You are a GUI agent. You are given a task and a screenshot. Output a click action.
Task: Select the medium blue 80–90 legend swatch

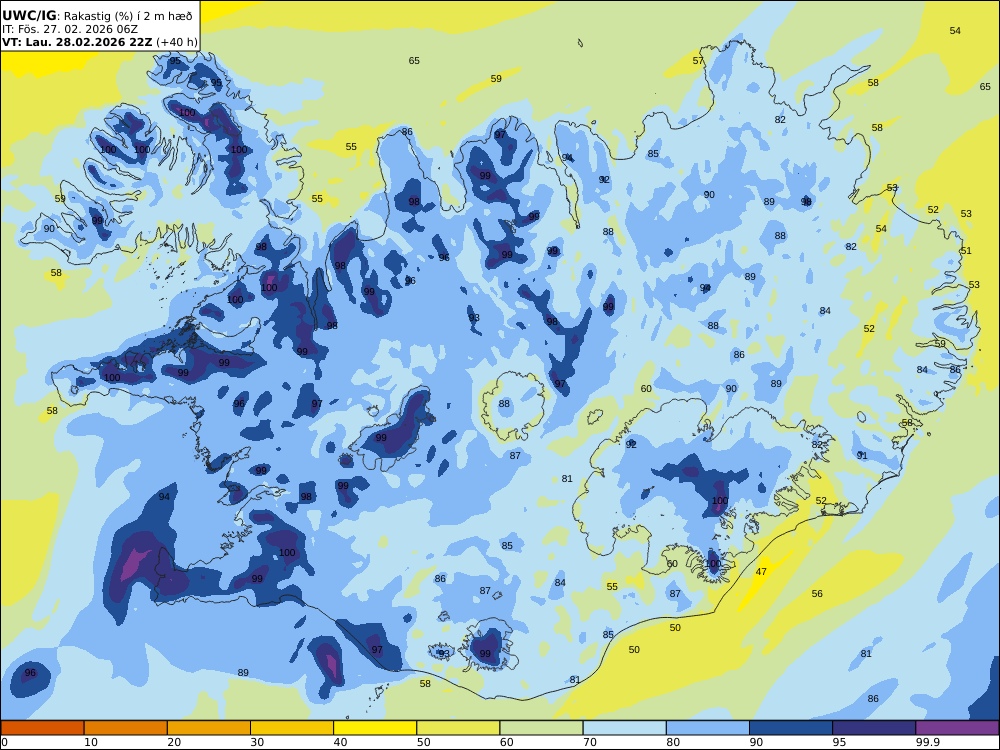point(708,728)
